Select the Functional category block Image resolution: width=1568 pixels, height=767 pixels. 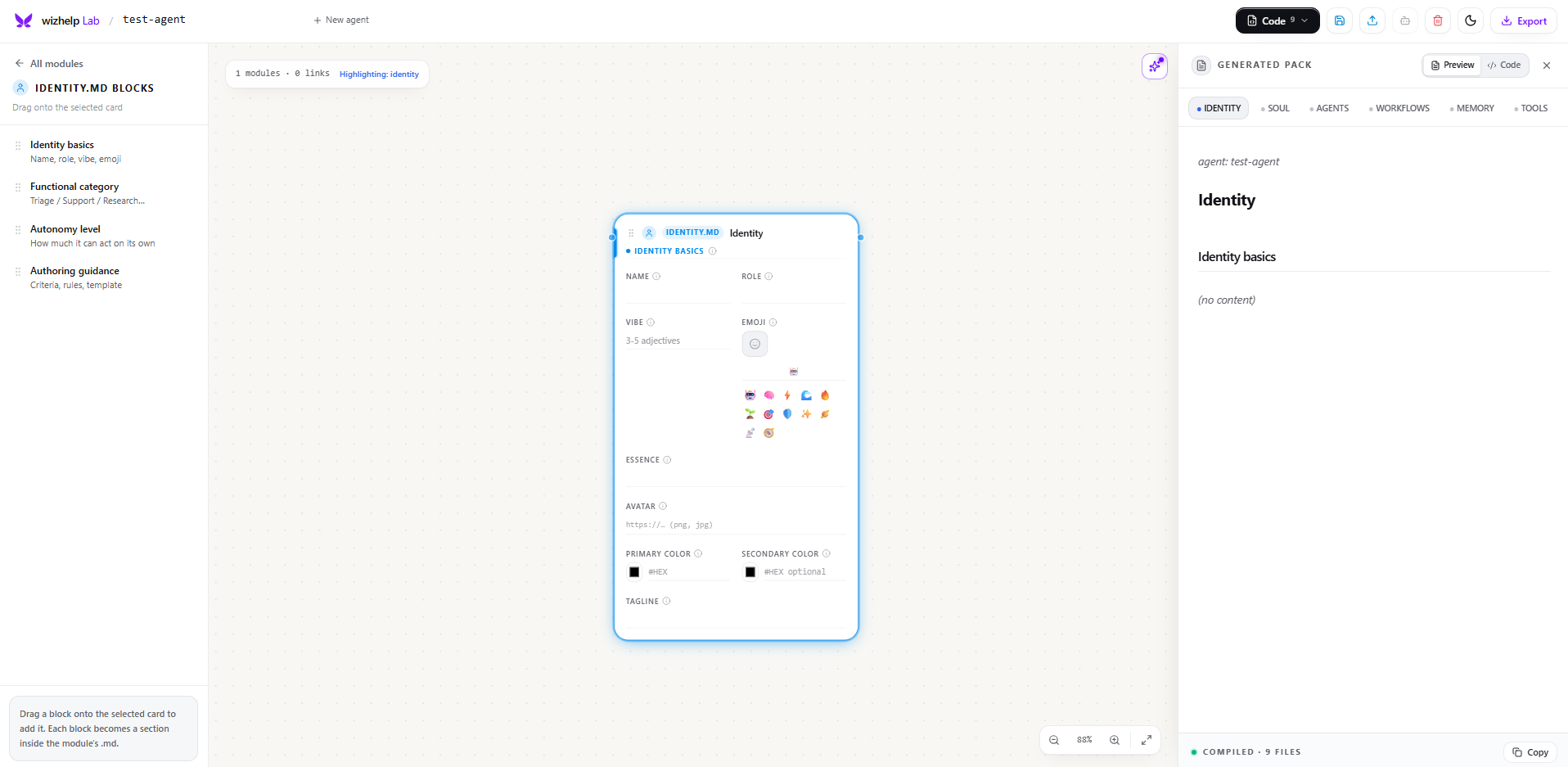(x=104, y=193)
